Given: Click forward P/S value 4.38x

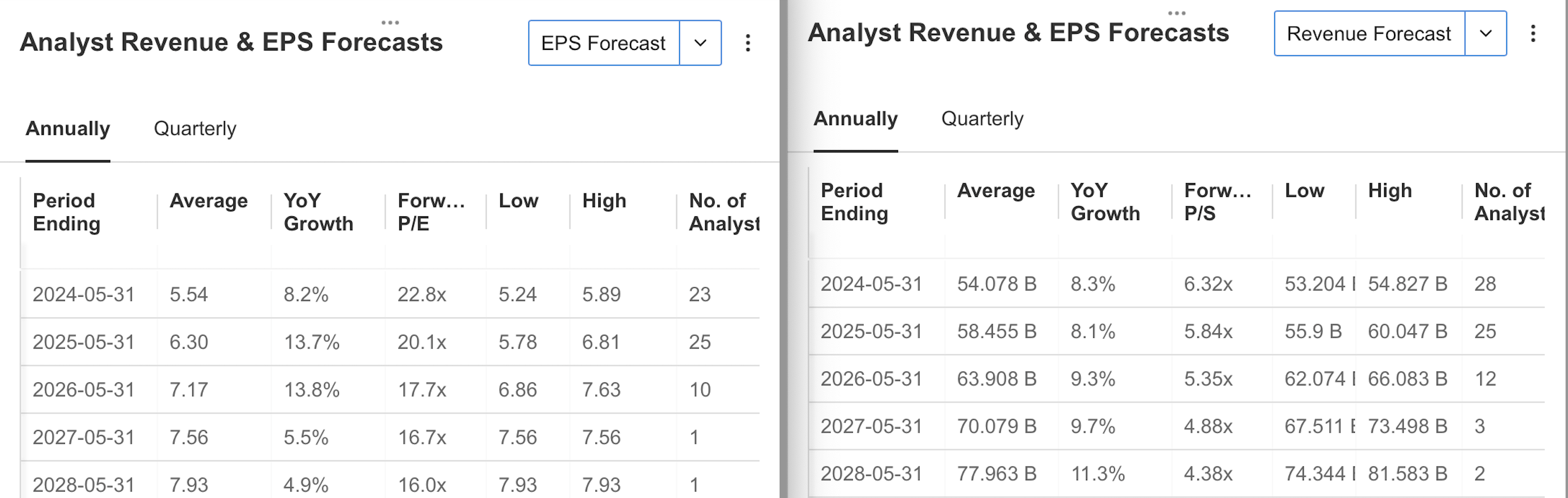Looking at the screenshot, I should click(1208, 474).
